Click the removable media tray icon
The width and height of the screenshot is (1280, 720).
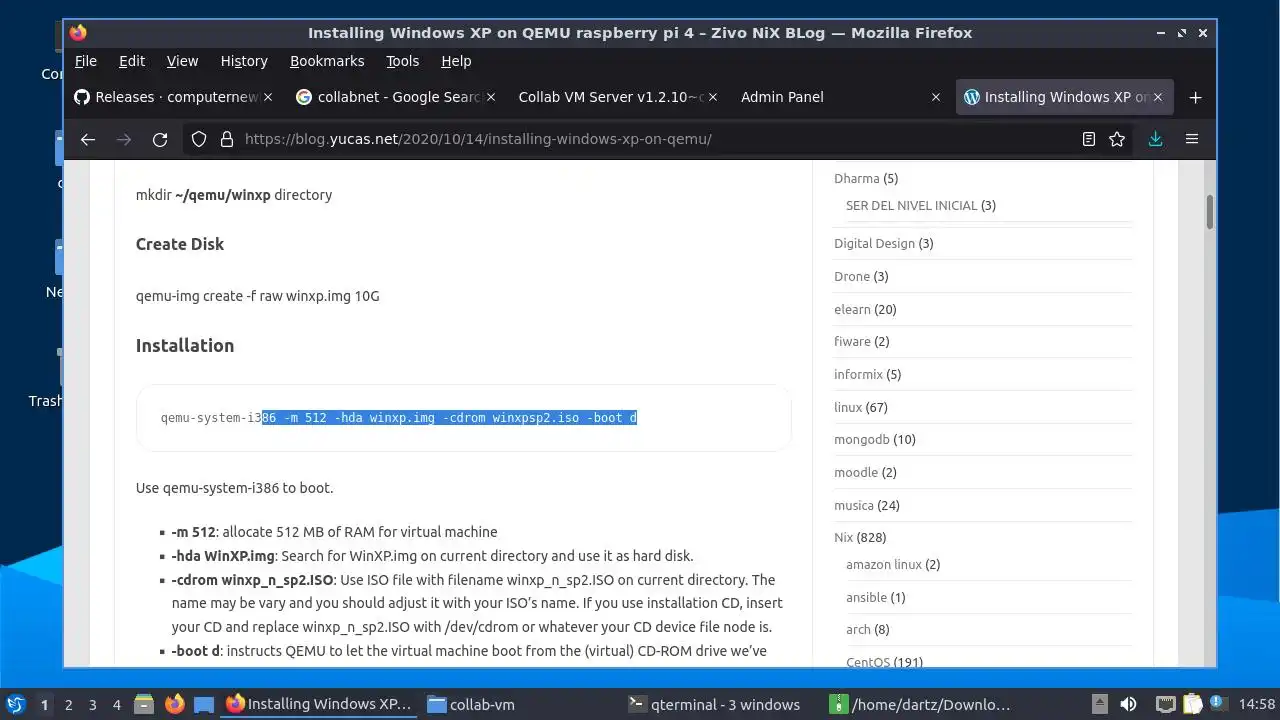point(1099,704)
